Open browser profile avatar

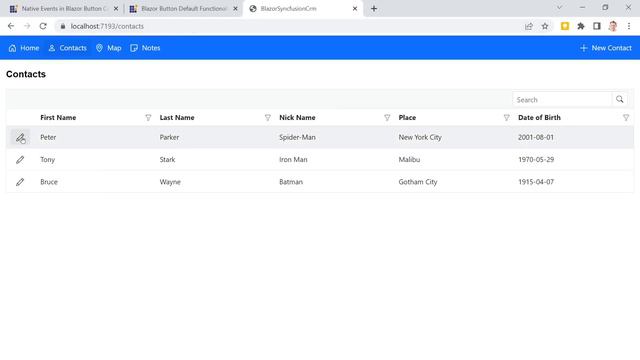pyautogui.click(x=613, y=26)
